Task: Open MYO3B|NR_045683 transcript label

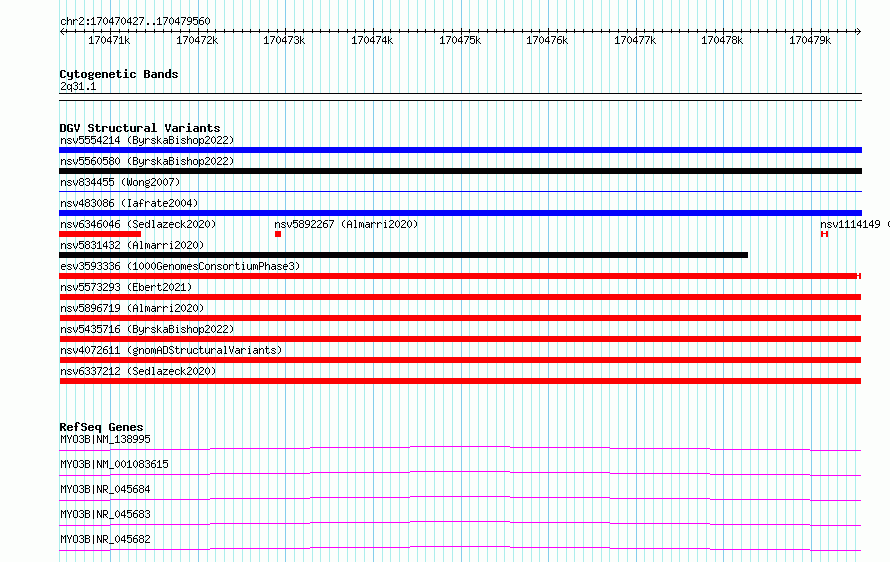Action: click(106, 514)
